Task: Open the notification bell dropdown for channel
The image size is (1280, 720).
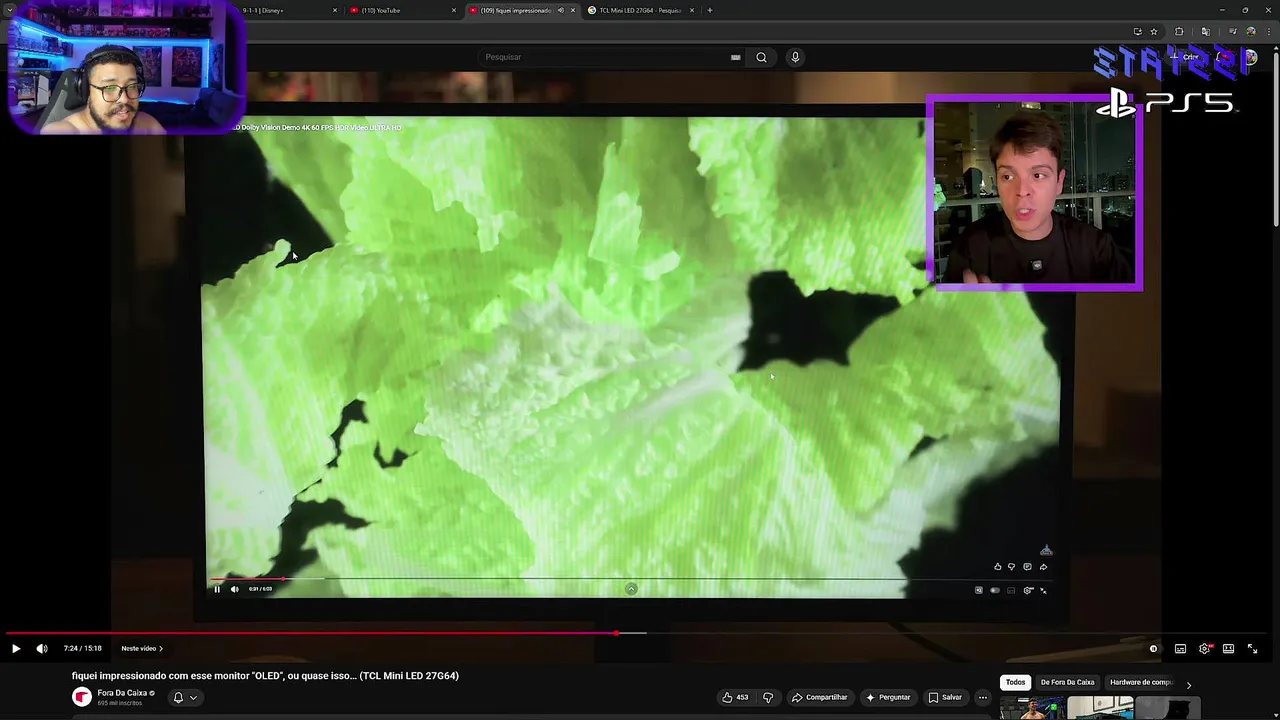Action: [185, 697]
